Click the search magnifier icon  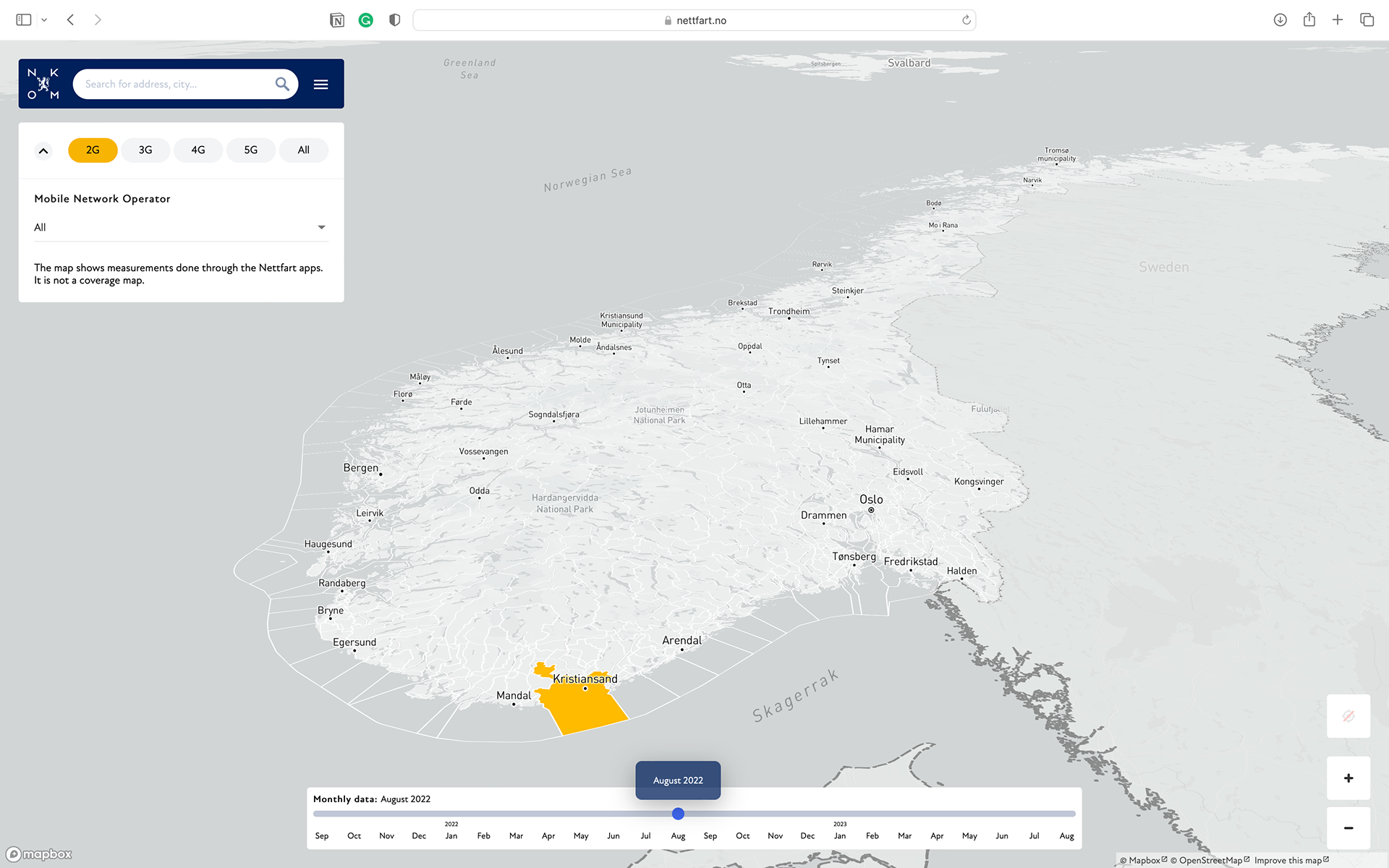tap(282, 84)
